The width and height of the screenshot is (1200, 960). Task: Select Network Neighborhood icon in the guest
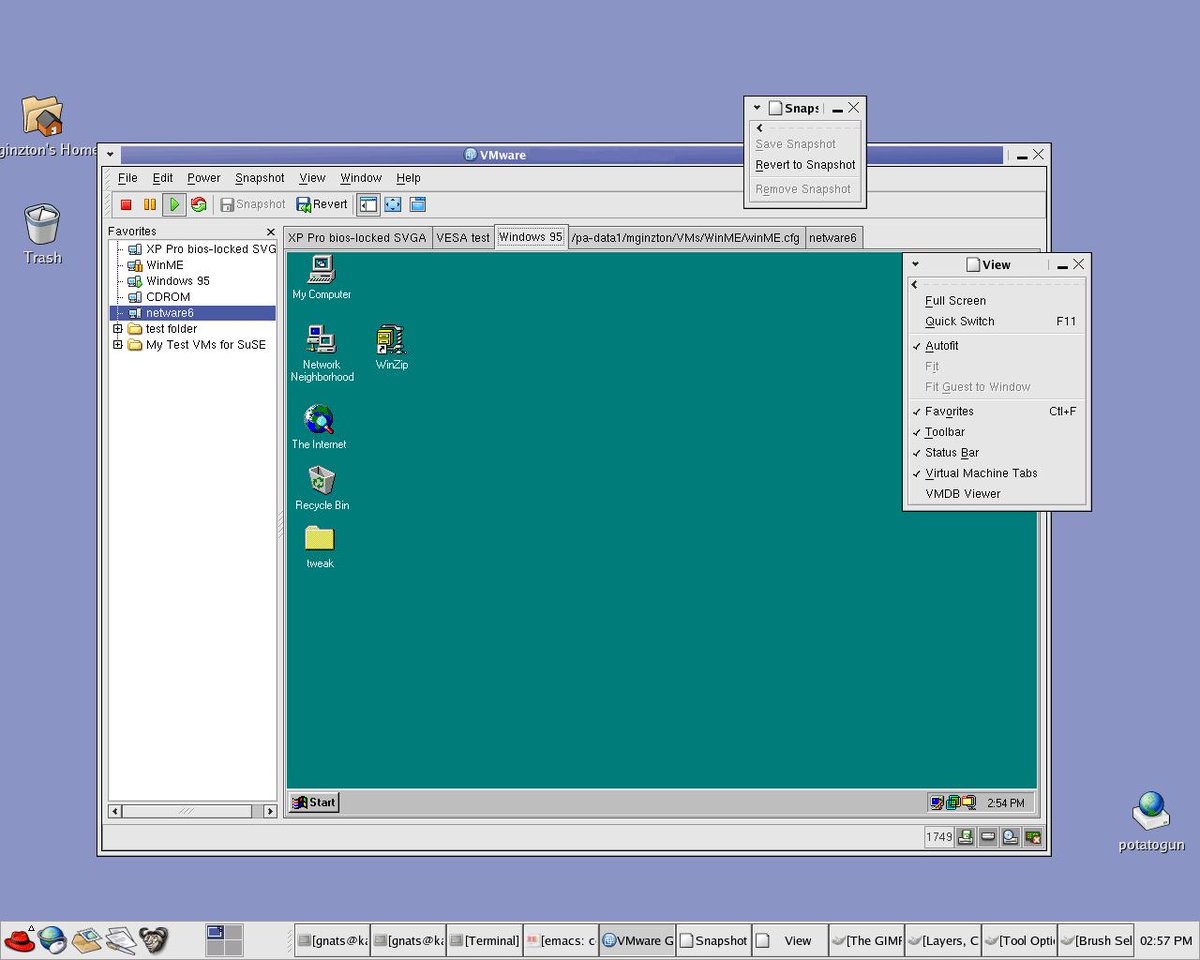(x=322, y=353)
